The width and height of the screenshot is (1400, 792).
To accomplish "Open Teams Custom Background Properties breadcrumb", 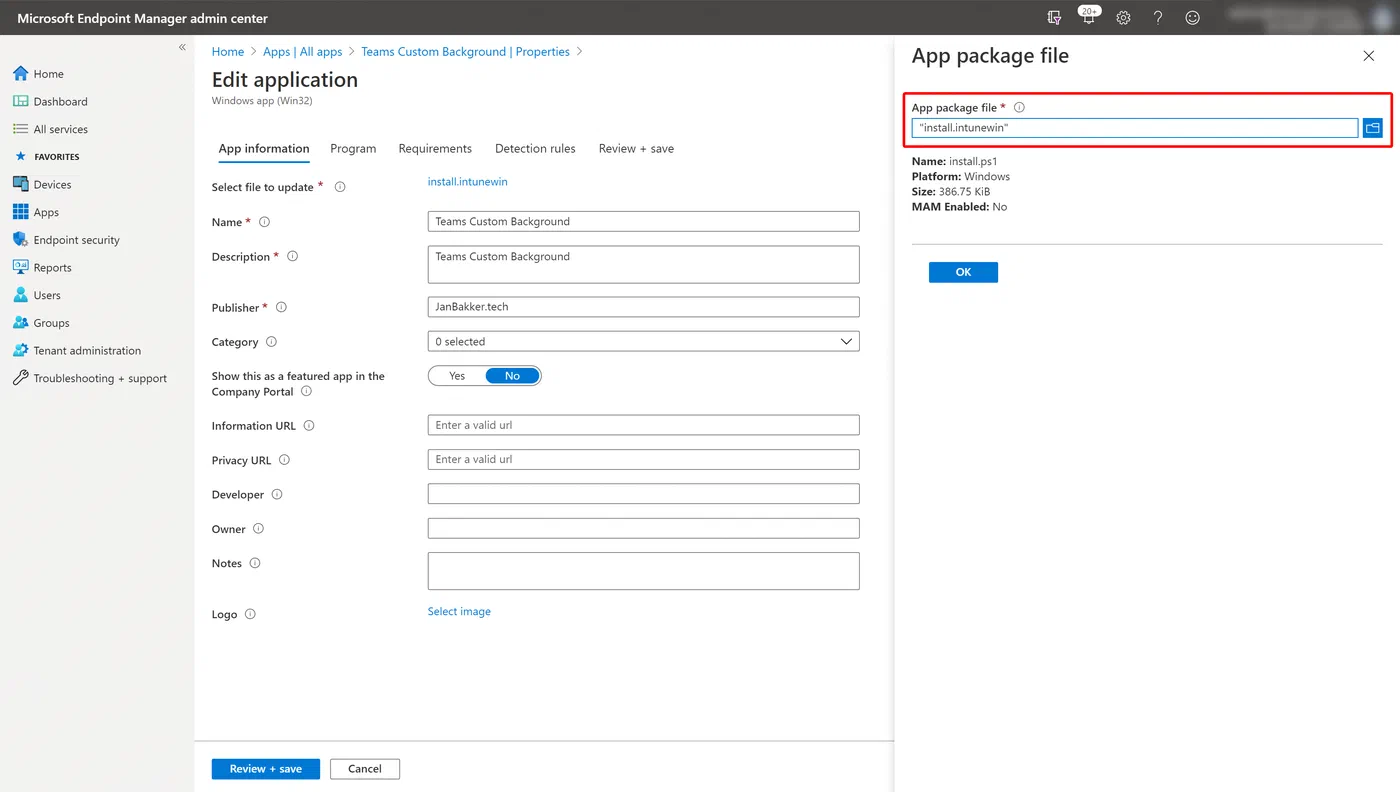I will [x=466, y=52].
